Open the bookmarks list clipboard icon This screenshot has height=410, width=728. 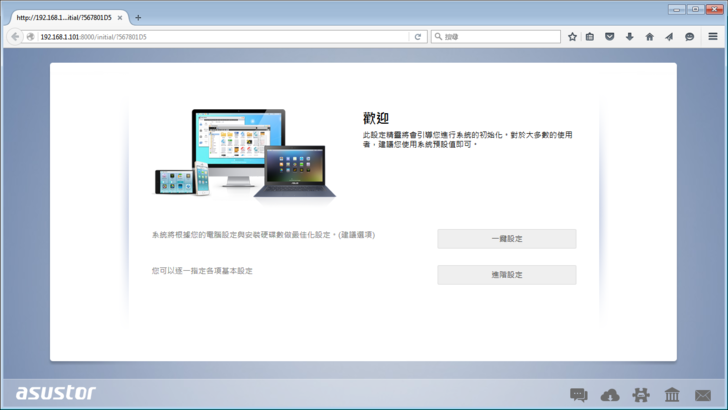coord(590,37)
